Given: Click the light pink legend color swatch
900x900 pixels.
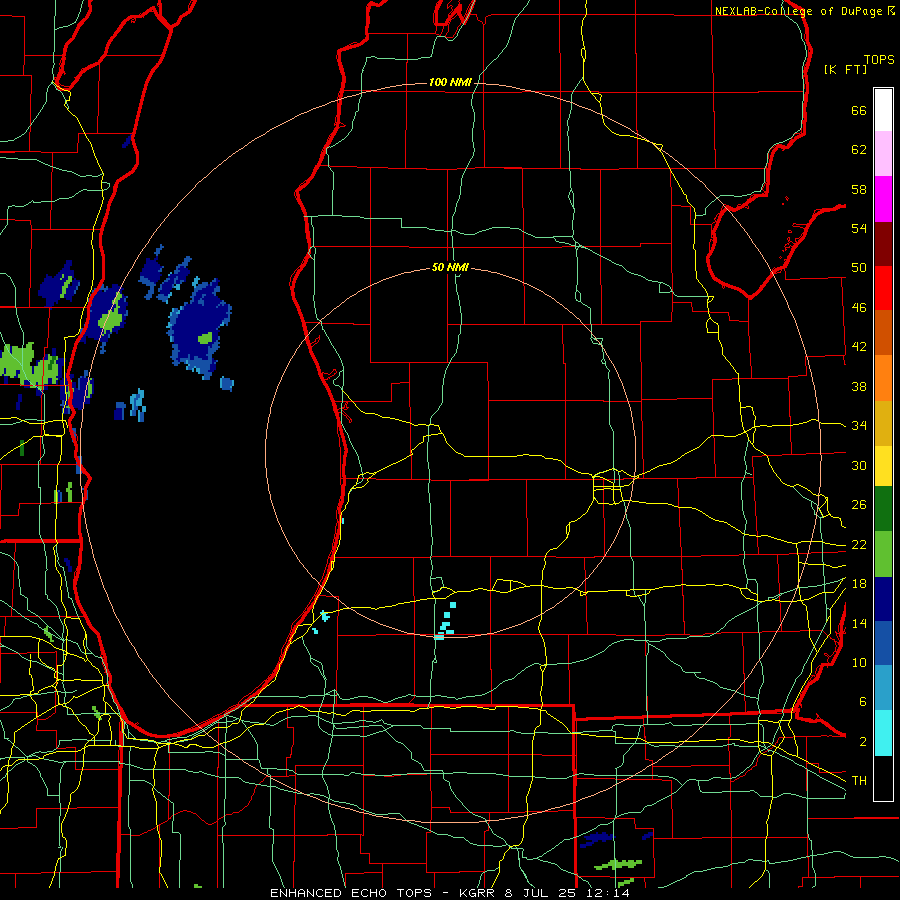Looking at the screenshot, I should coord(883,154).
